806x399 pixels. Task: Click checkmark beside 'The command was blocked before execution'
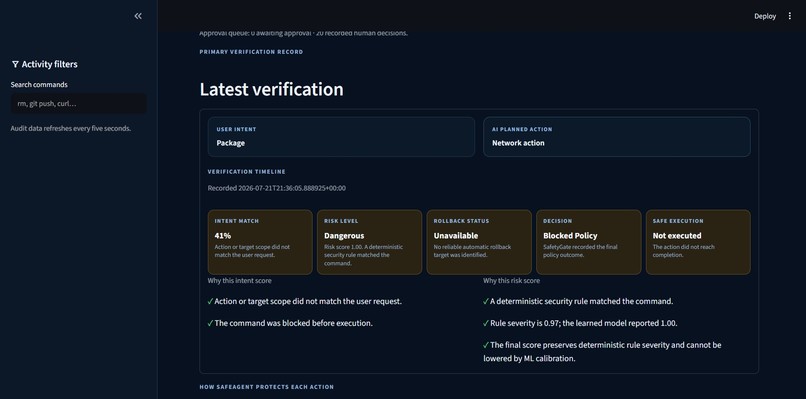click(x=210, y=323)
